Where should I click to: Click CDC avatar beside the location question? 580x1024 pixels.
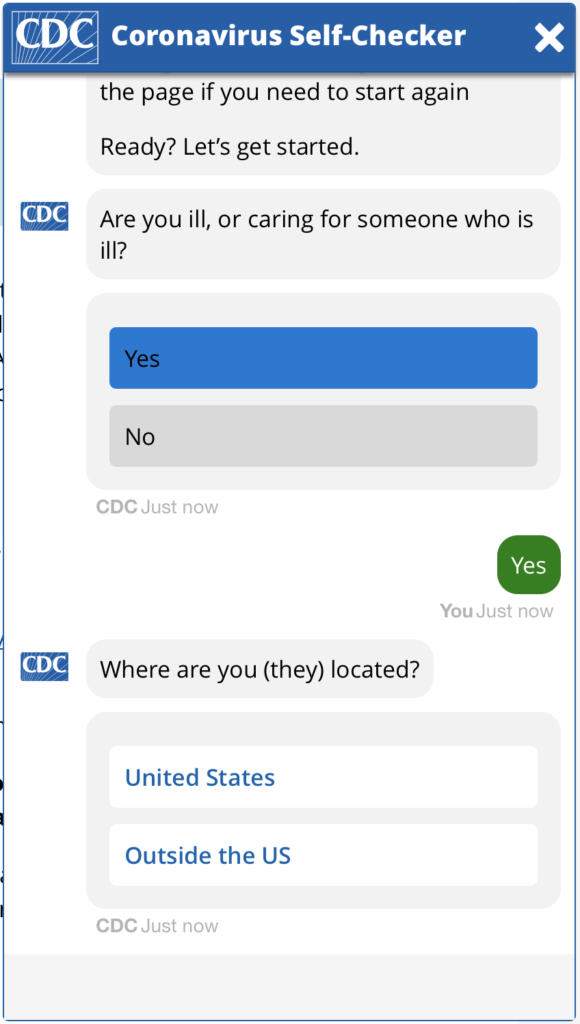click(x=44, y=666)
